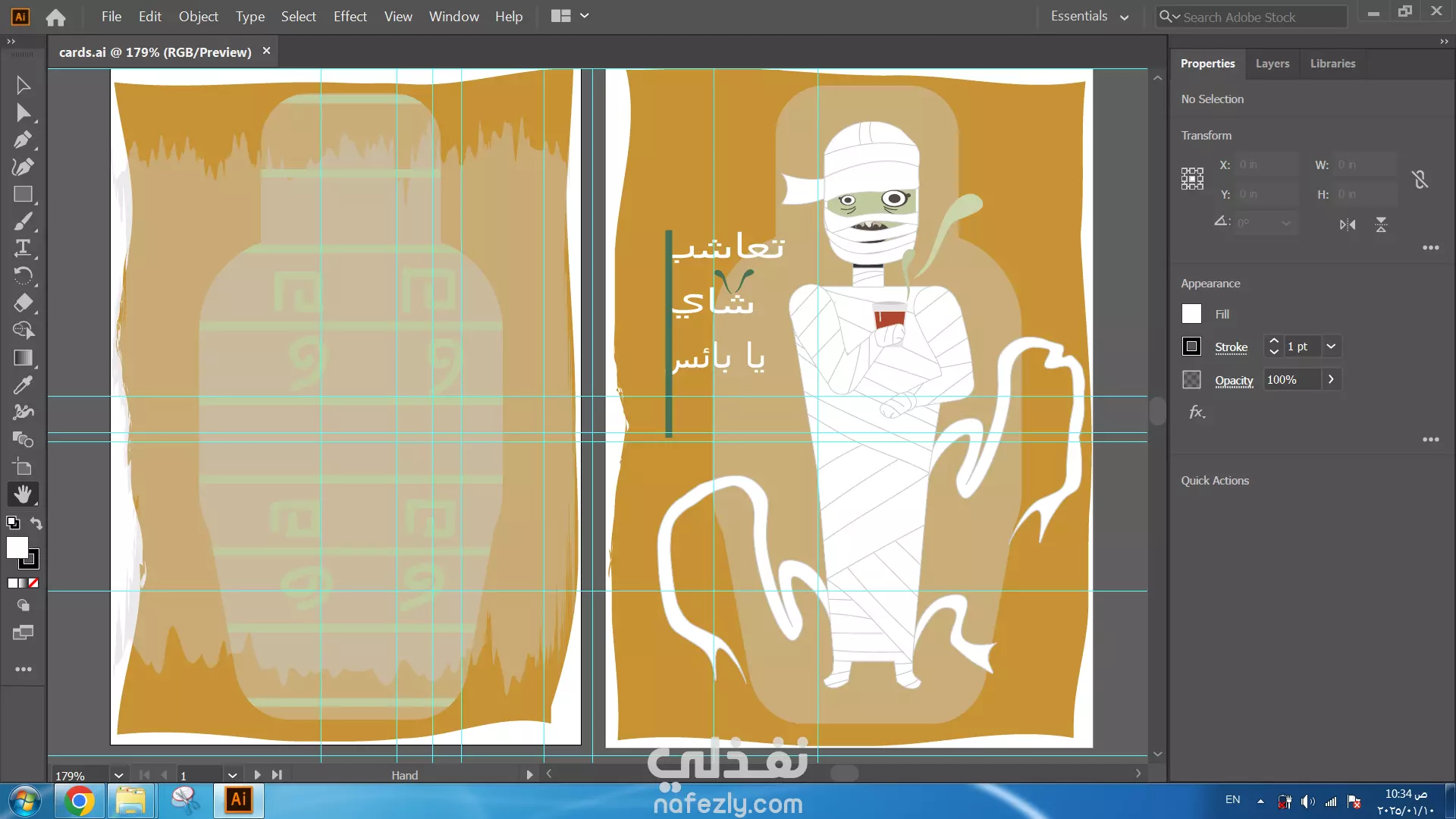Viewport: 1456px width, 819px height.
Task: Flip vertically icon in Transform
Action: pyautogui.click(x=1381, y=224)
